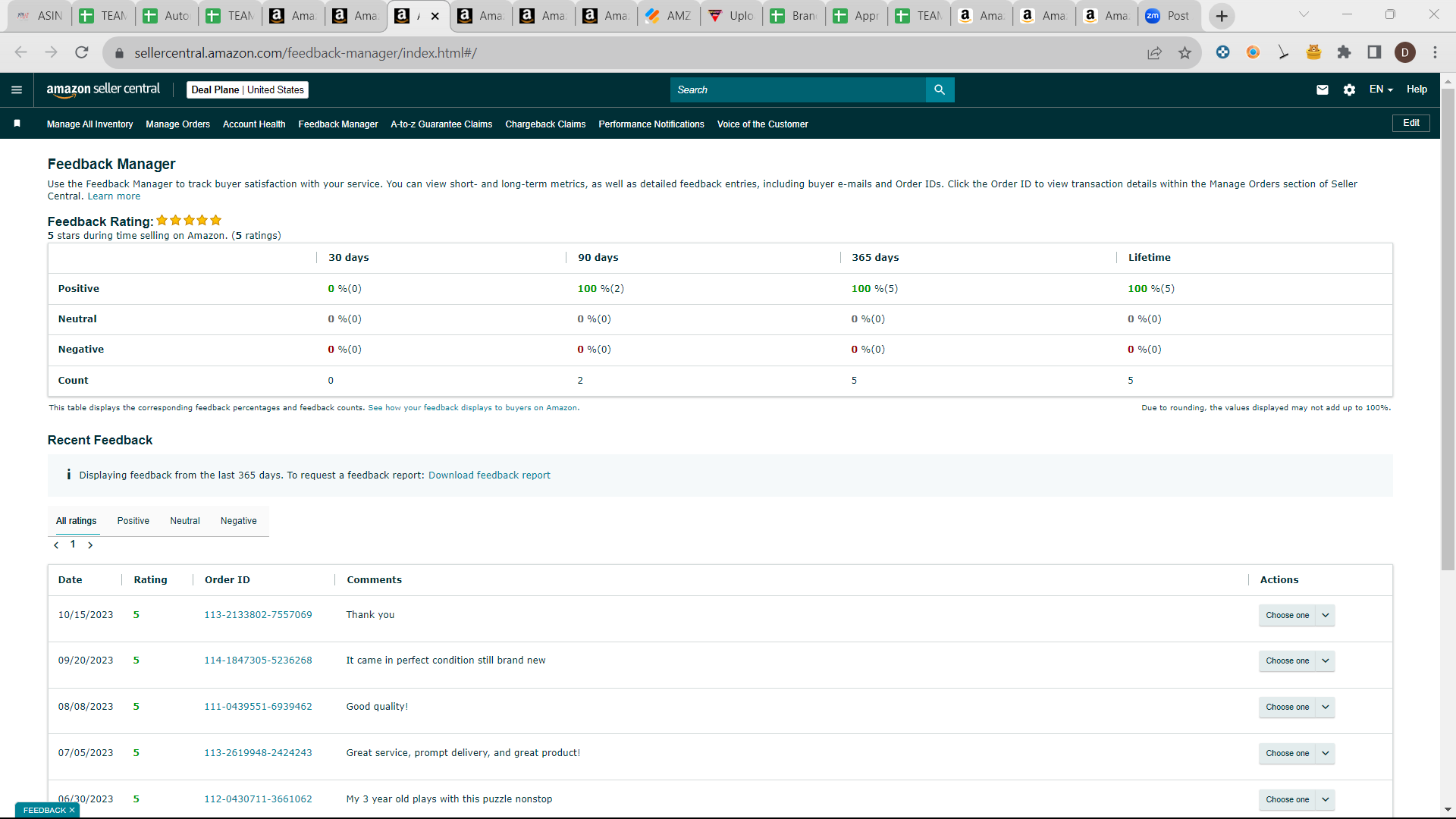Screen dimensions: 1456x819
Task: Open browser side panel icon
Action: [1374, 52]
